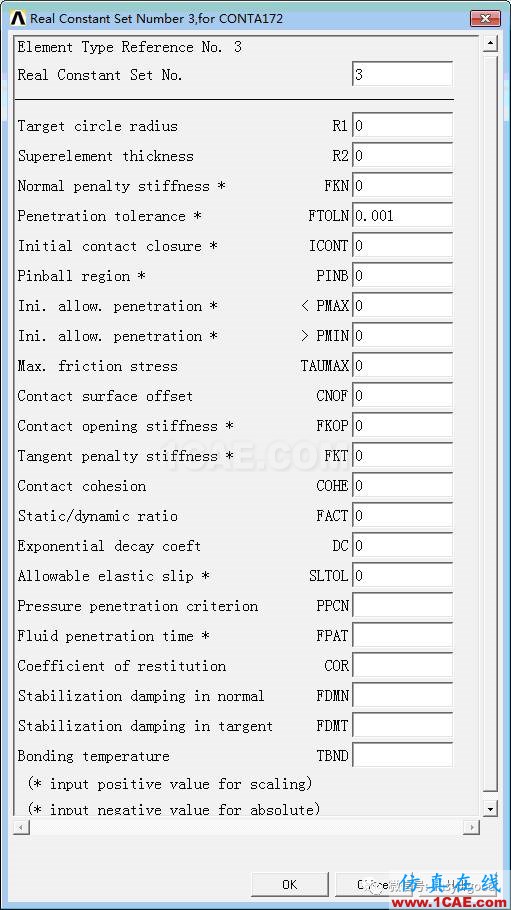Click the TAUMAX max friction stress field

click(402, 366)
